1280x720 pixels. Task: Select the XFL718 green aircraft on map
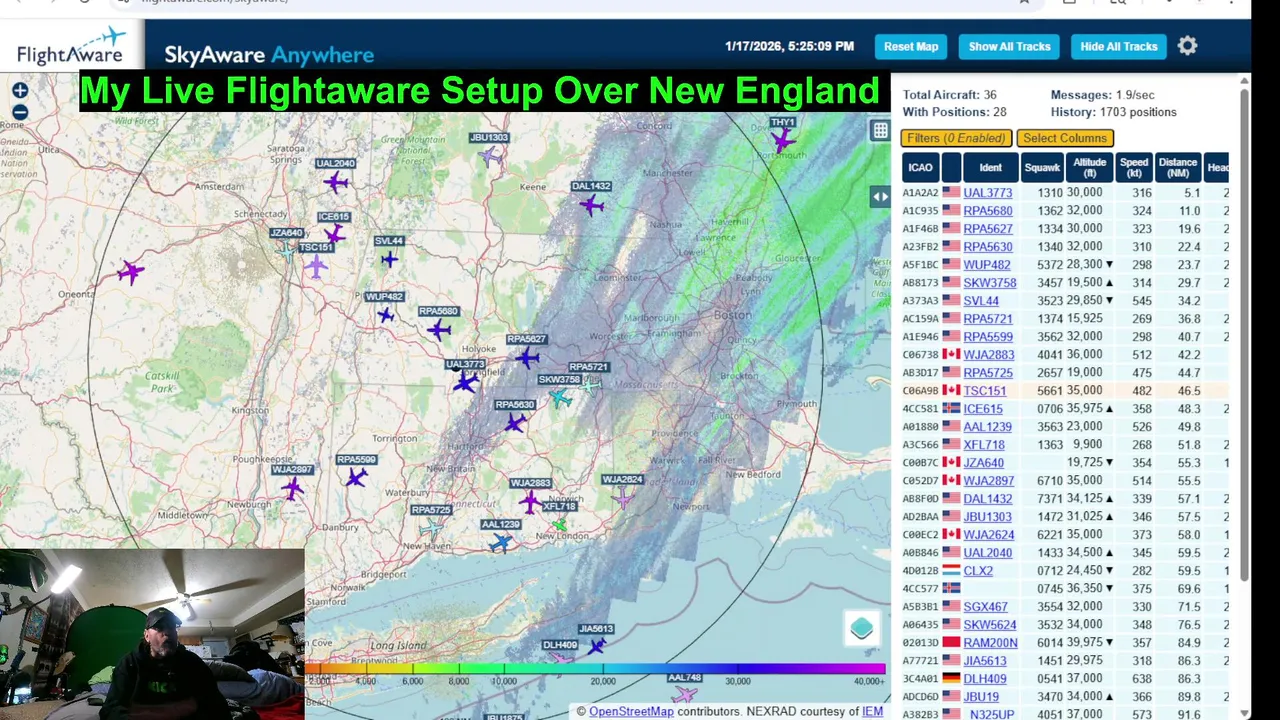tap(560, 524)
